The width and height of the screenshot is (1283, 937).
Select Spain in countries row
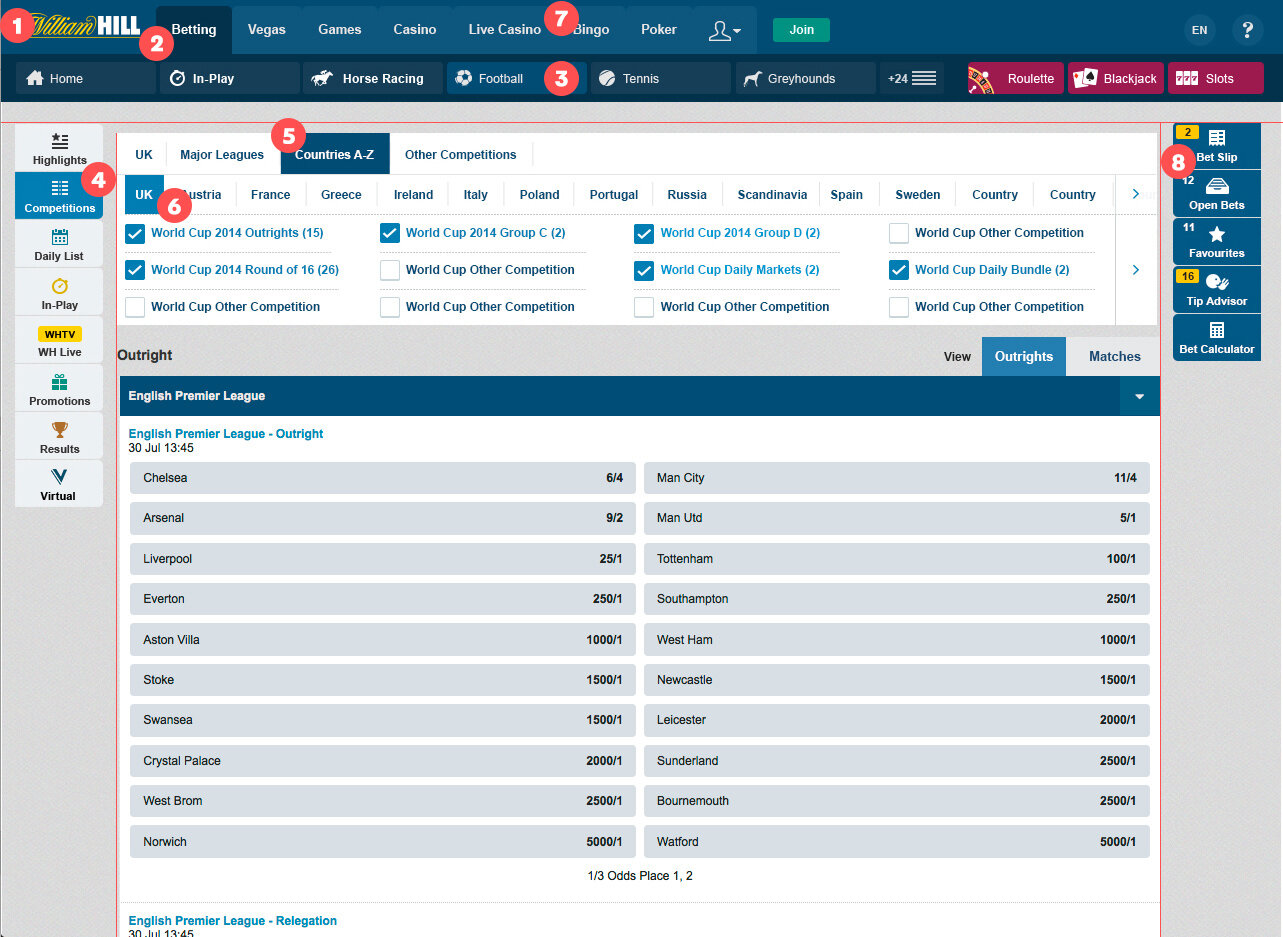point(847,194)
